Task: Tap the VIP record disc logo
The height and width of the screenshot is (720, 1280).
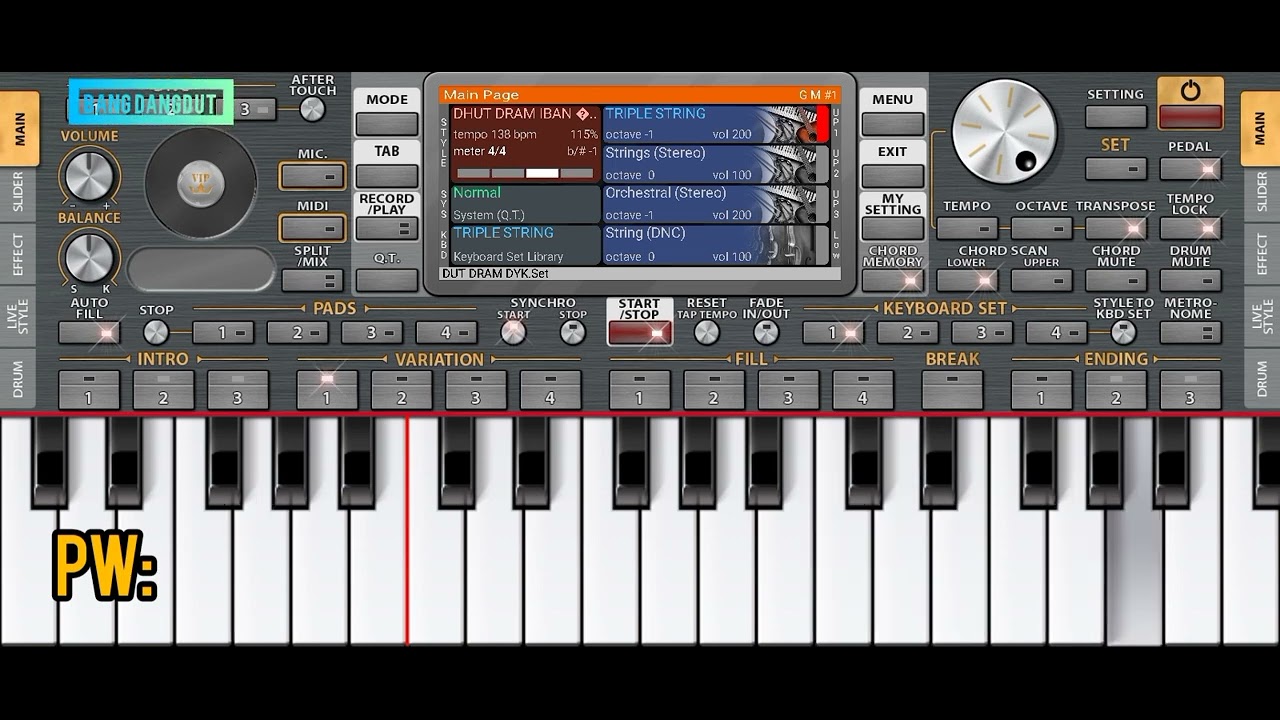Action: pos(201,183)
